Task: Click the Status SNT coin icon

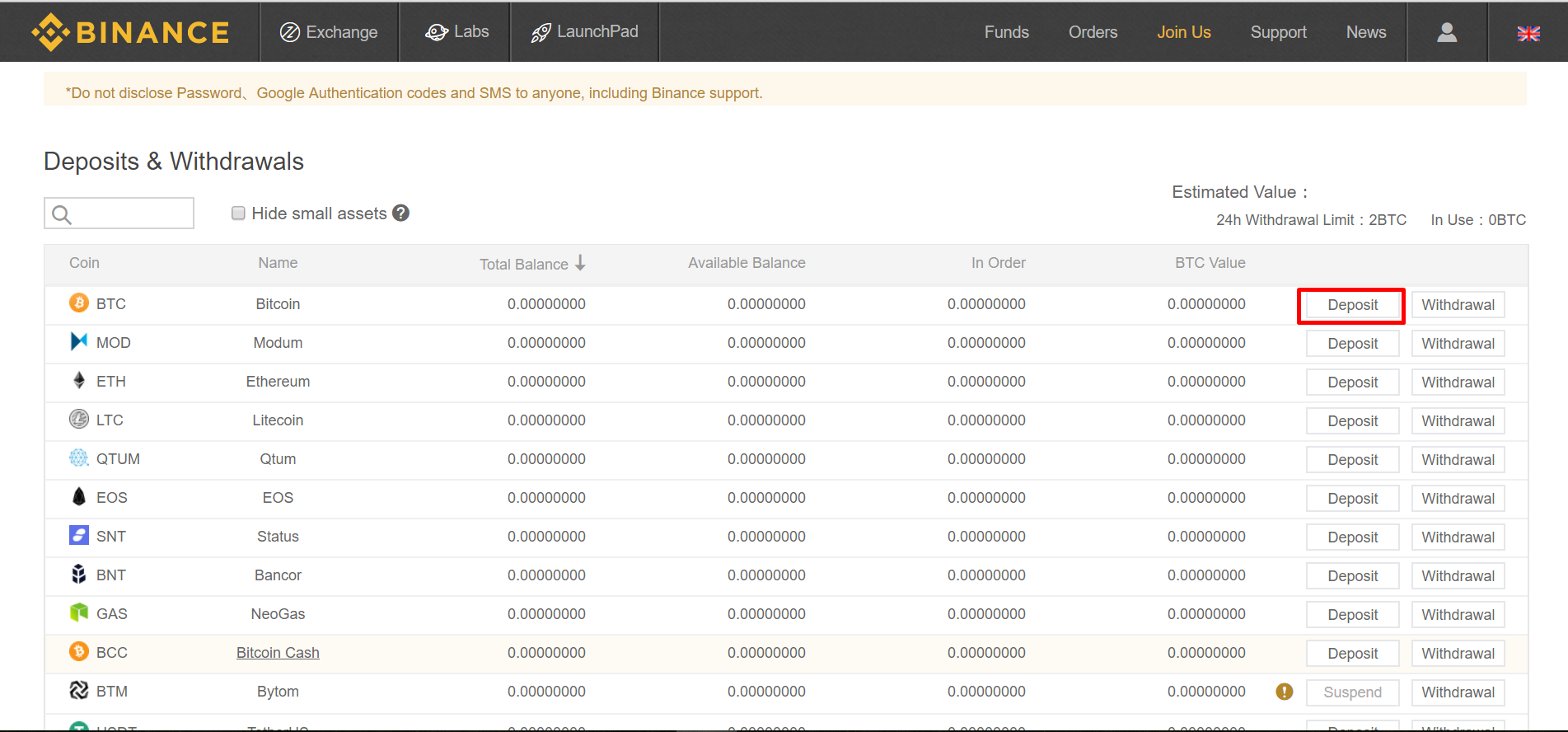Action: [x=79, y=536]
